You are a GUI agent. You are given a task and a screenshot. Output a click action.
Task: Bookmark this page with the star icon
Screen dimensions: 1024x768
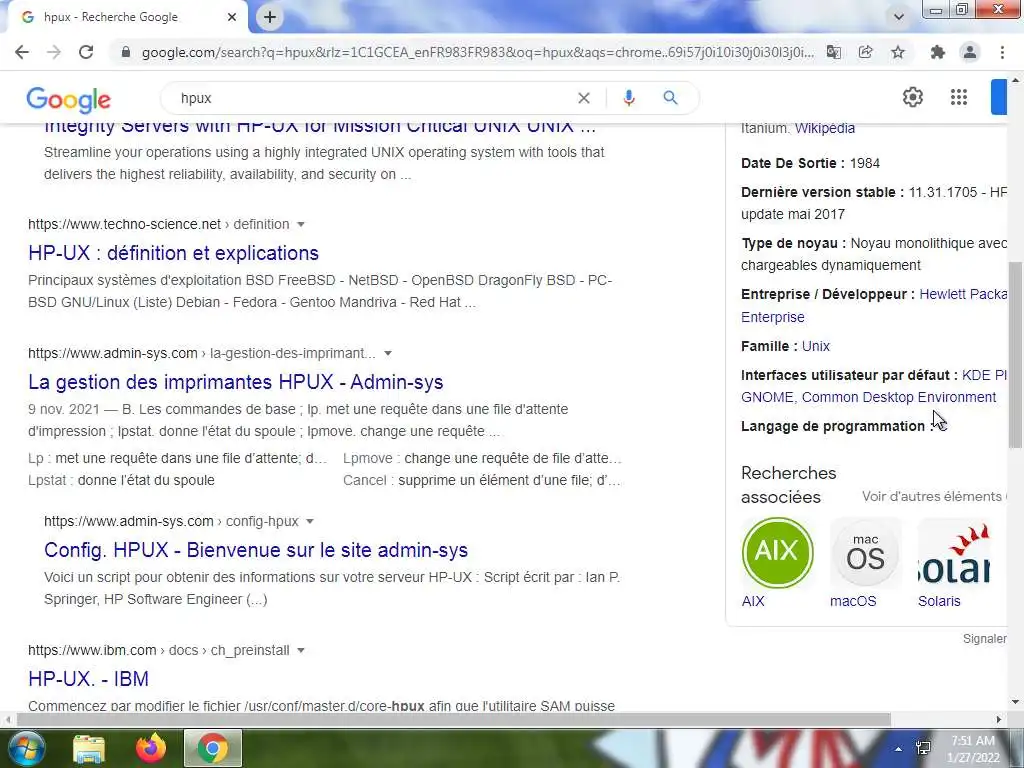coord(898,52)
